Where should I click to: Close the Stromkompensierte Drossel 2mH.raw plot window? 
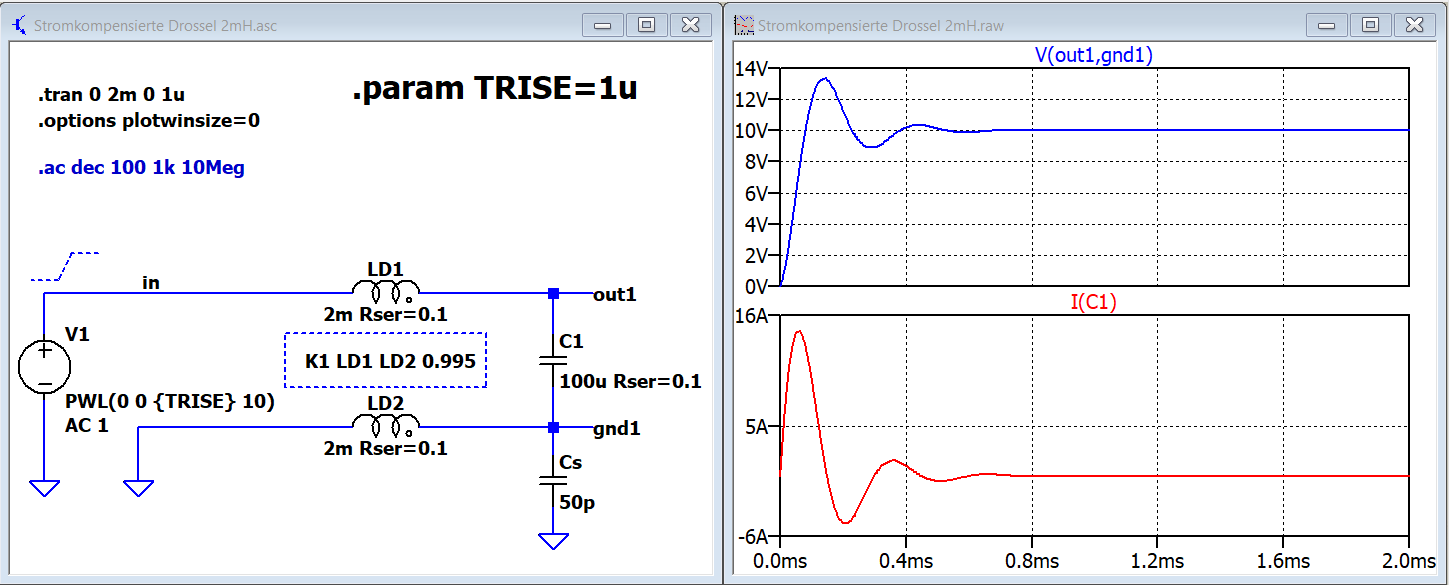point(1414,25)
